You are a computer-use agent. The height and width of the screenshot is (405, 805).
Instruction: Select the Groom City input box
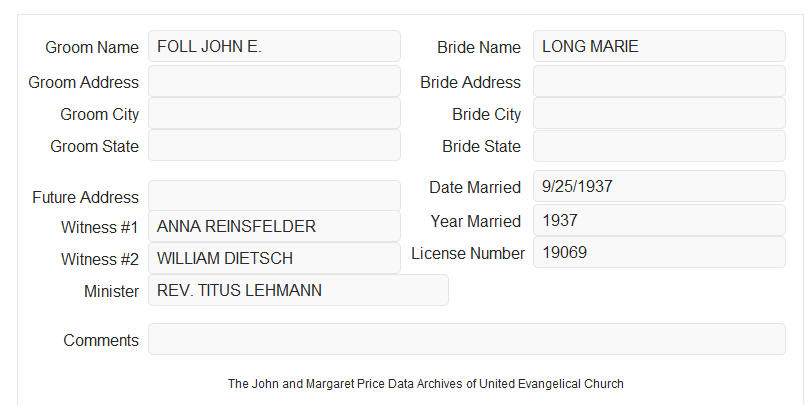pyautogui.click(x=274, y=113)
